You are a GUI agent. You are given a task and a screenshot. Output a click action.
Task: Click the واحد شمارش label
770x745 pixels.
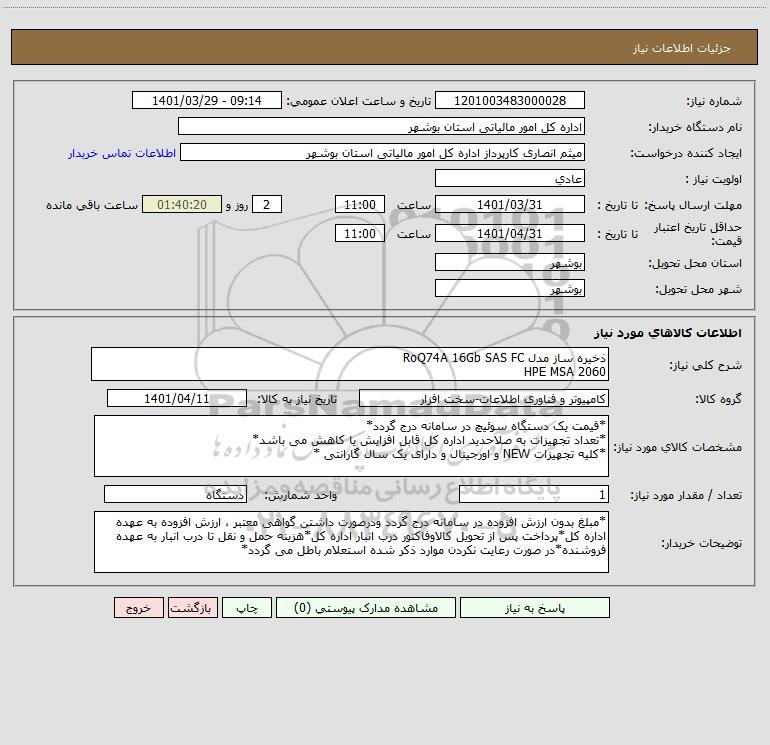pos(301,496)
